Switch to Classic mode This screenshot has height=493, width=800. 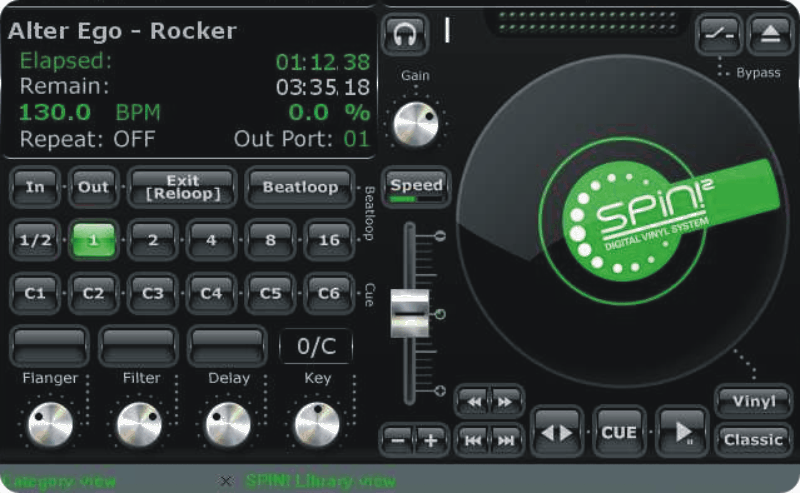[x=753, y=439]
